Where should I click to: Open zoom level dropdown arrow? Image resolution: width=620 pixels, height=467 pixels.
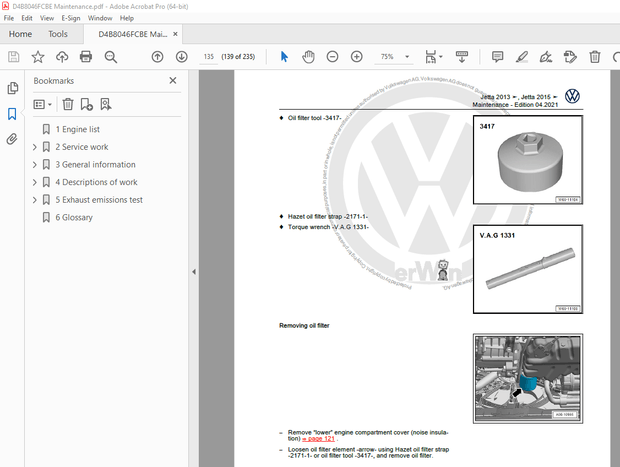tap(407, 57)
